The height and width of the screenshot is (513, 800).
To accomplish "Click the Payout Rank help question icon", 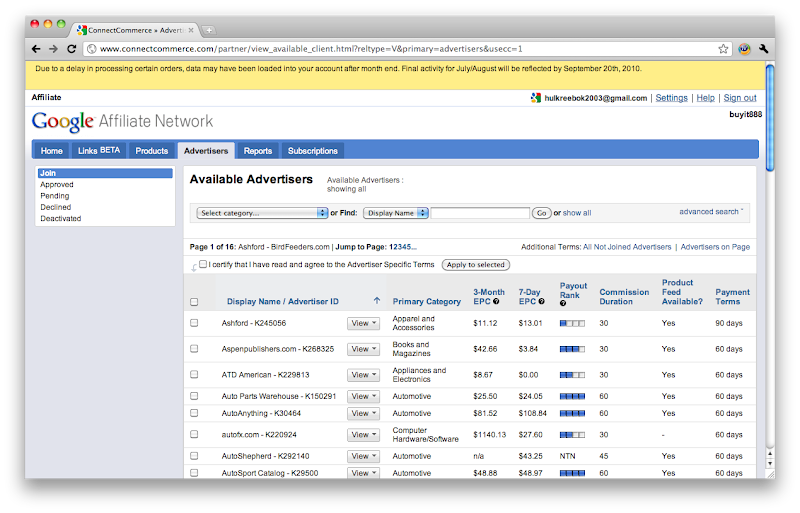I will point(563,303).
